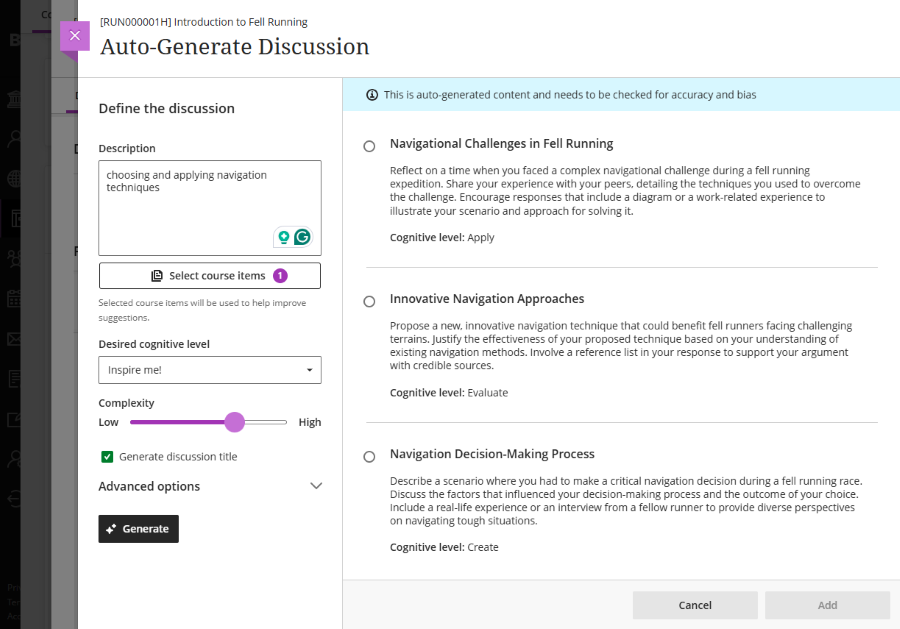900x629 pixels.
Task: Click the document icon on Select course items
Action: point(156,276)
